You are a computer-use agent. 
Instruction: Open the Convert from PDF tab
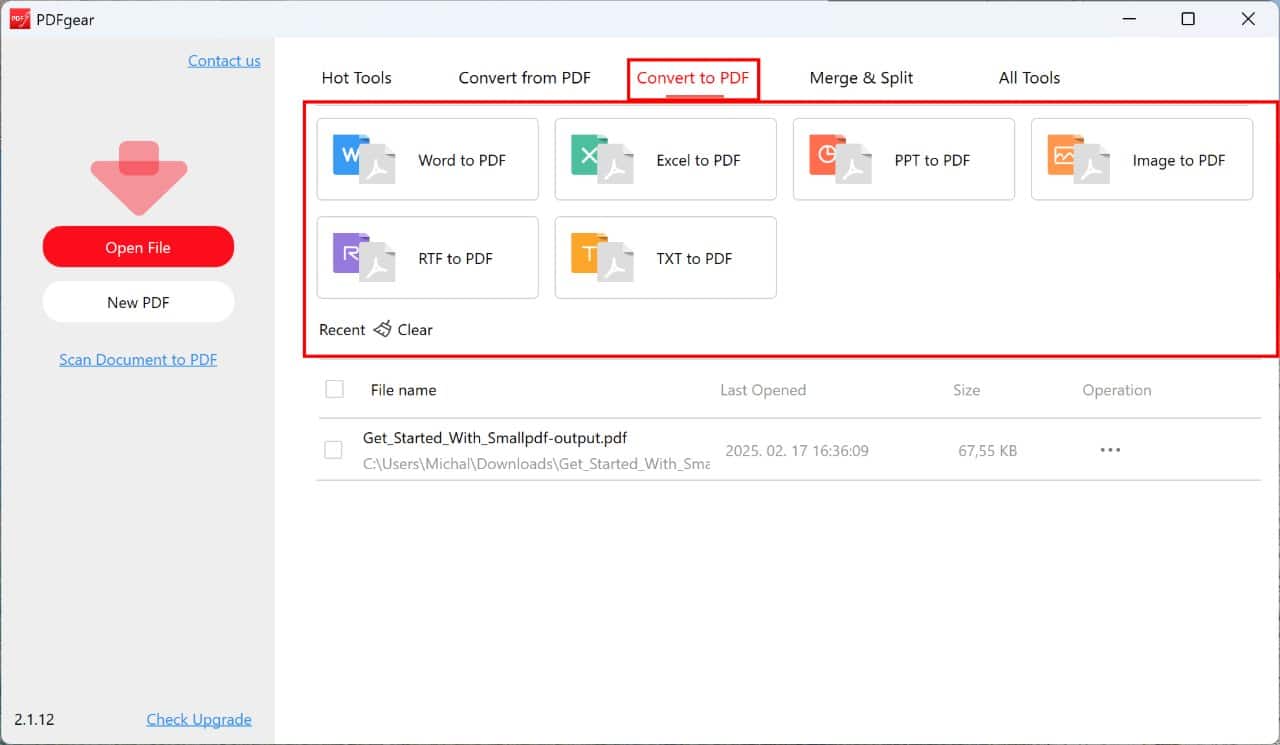(x=525, y=78)
